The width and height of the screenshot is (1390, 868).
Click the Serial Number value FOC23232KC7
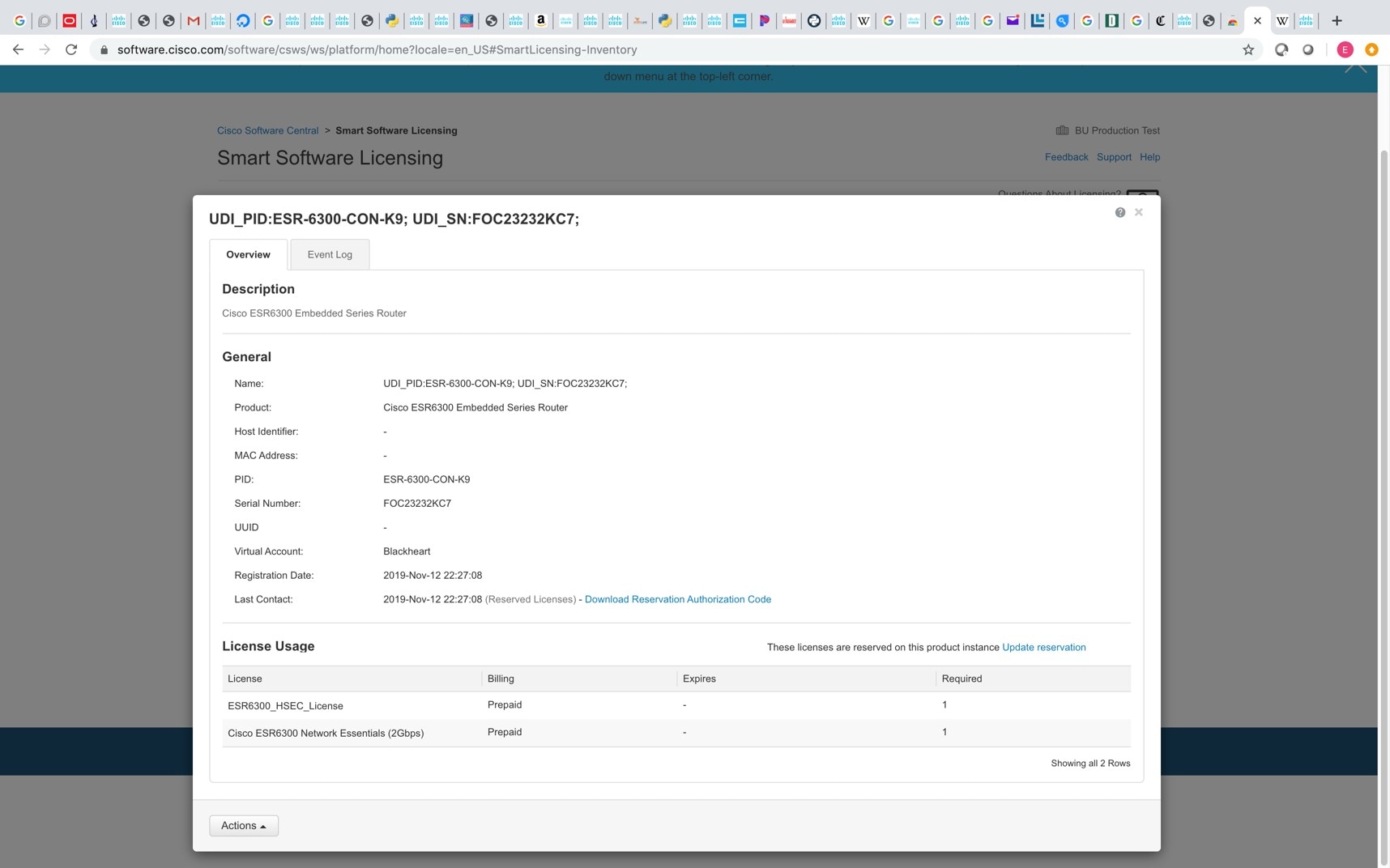tap(417, 504)
